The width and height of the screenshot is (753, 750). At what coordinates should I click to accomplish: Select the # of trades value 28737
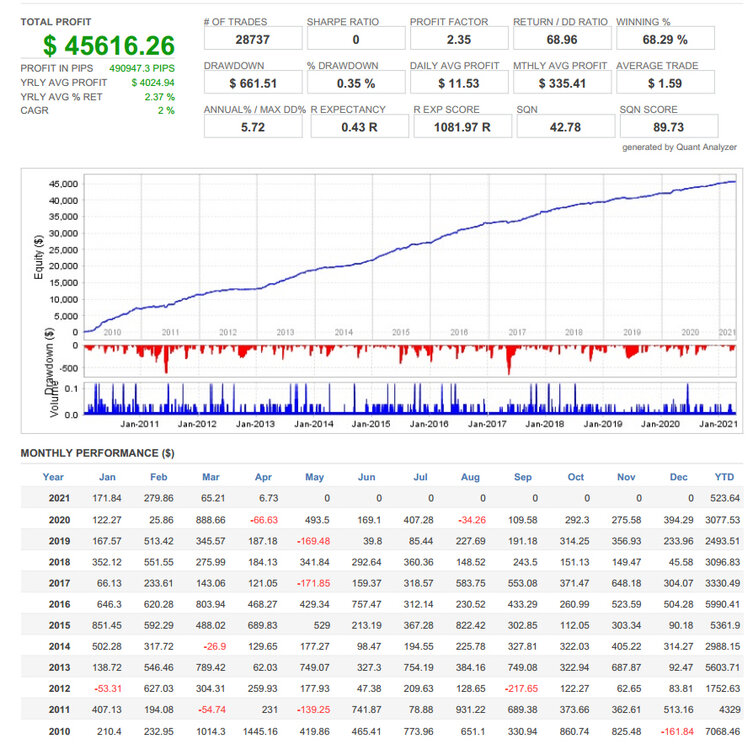[253, 39]
